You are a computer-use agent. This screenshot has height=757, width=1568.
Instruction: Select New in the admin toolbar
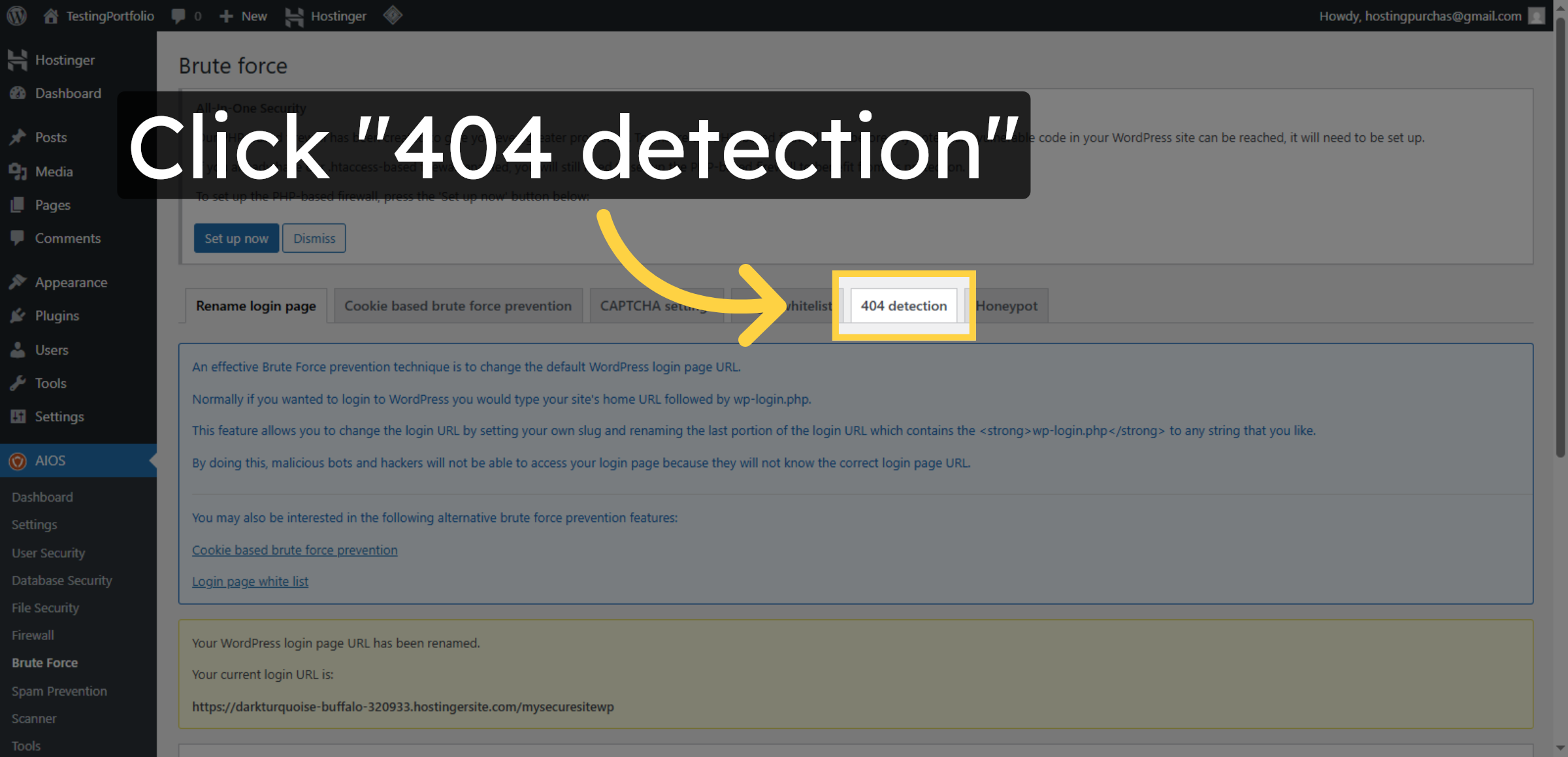(242, 16)
